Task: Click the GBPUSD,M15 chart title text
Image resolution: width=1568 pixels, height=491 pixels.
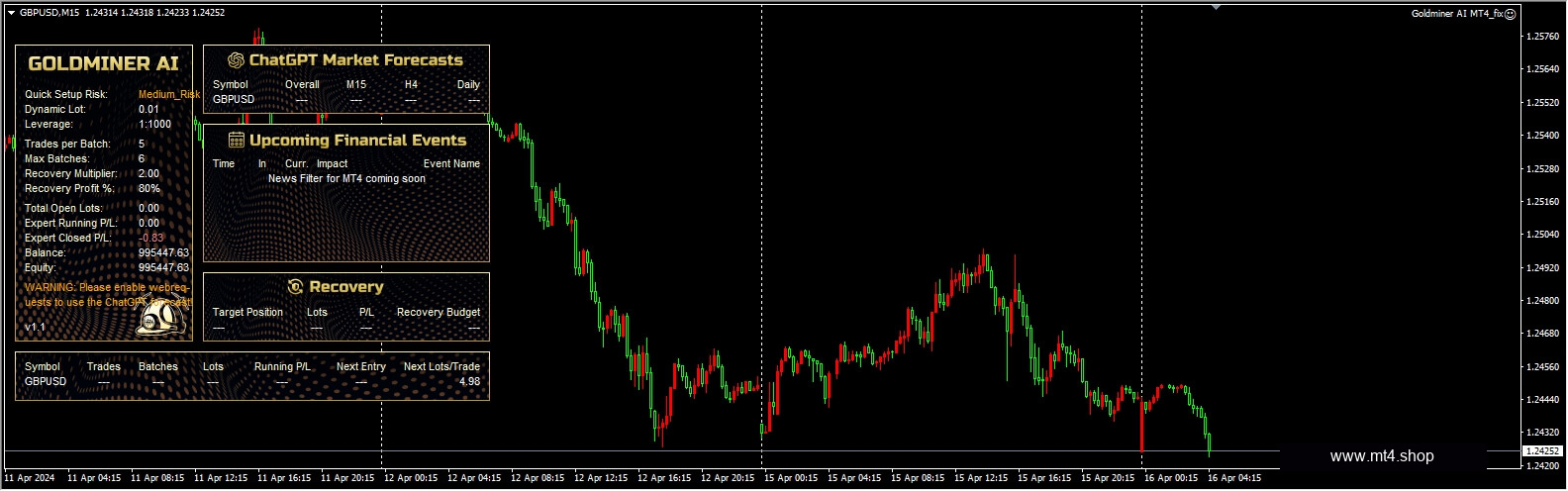Action: pos(50,13)
